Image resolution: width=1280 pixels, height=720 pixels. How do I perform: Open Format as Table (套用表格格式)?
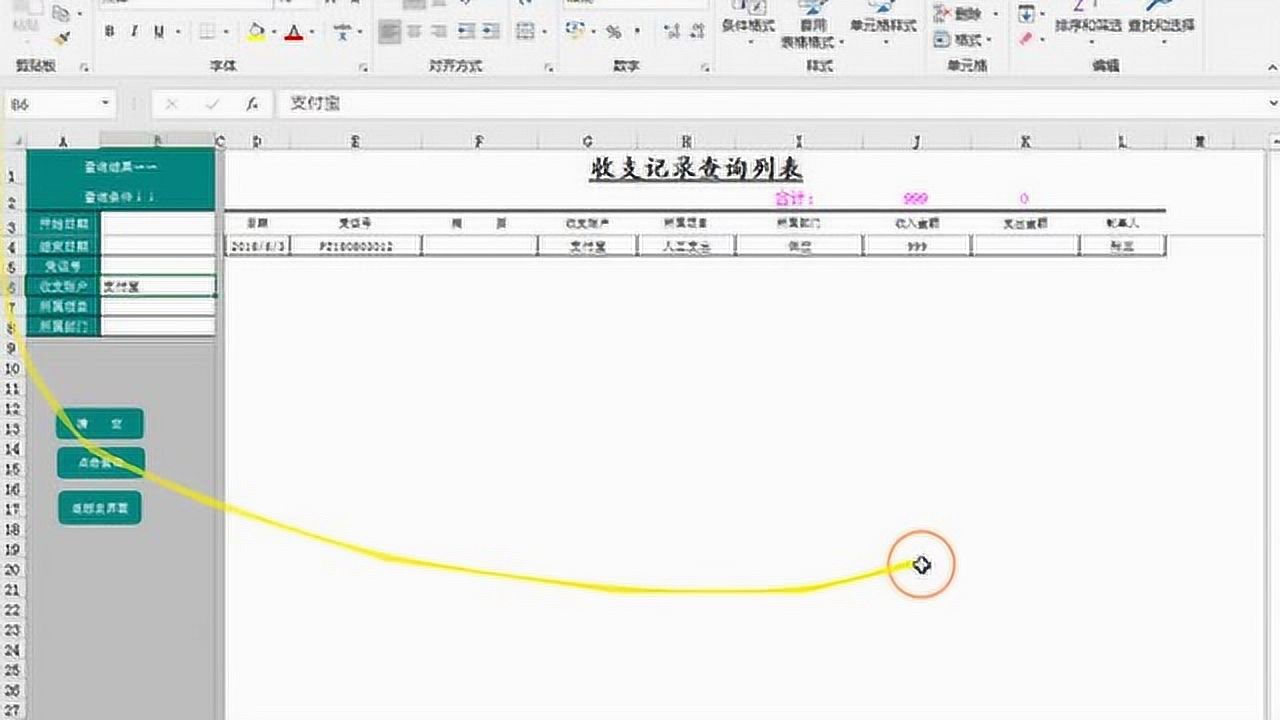pyautogui.click(x=813, y=25)
